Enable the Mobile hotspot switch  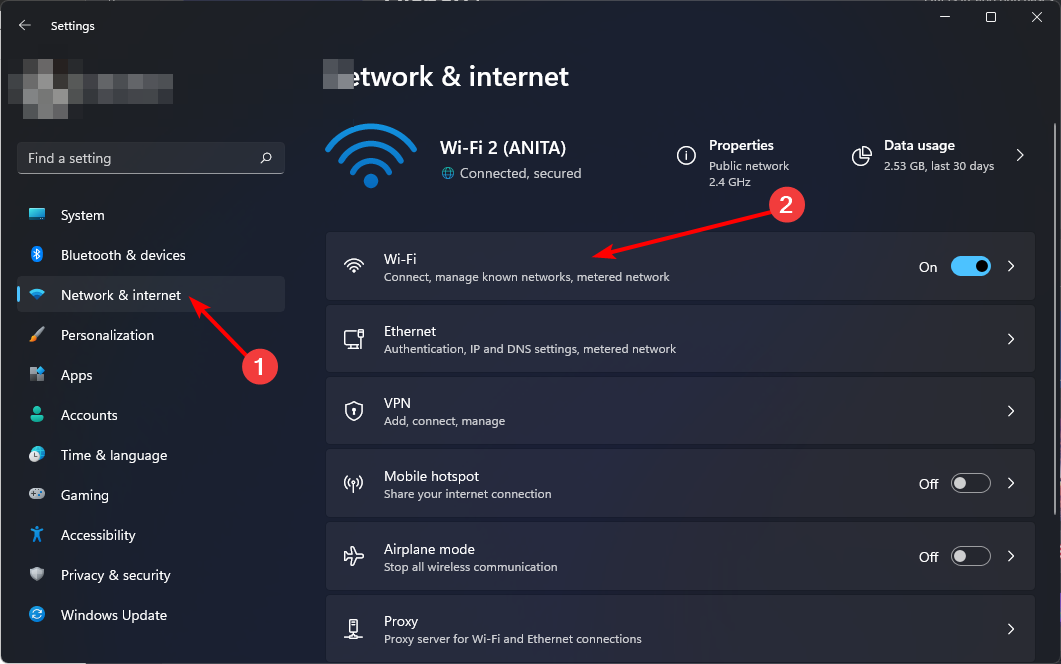point(970,483)
